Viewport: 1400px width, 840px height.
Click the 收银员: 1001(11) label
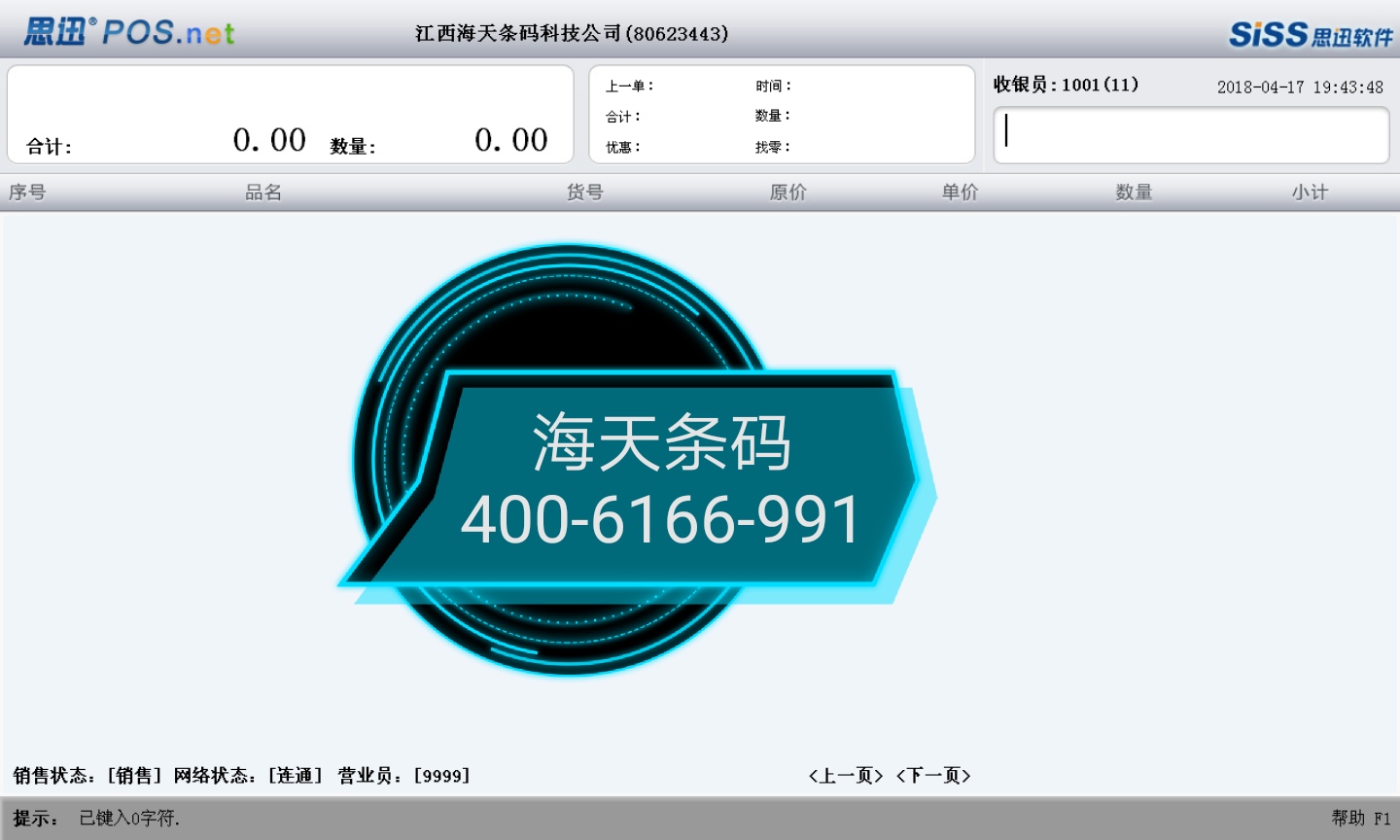point(1066,85)
